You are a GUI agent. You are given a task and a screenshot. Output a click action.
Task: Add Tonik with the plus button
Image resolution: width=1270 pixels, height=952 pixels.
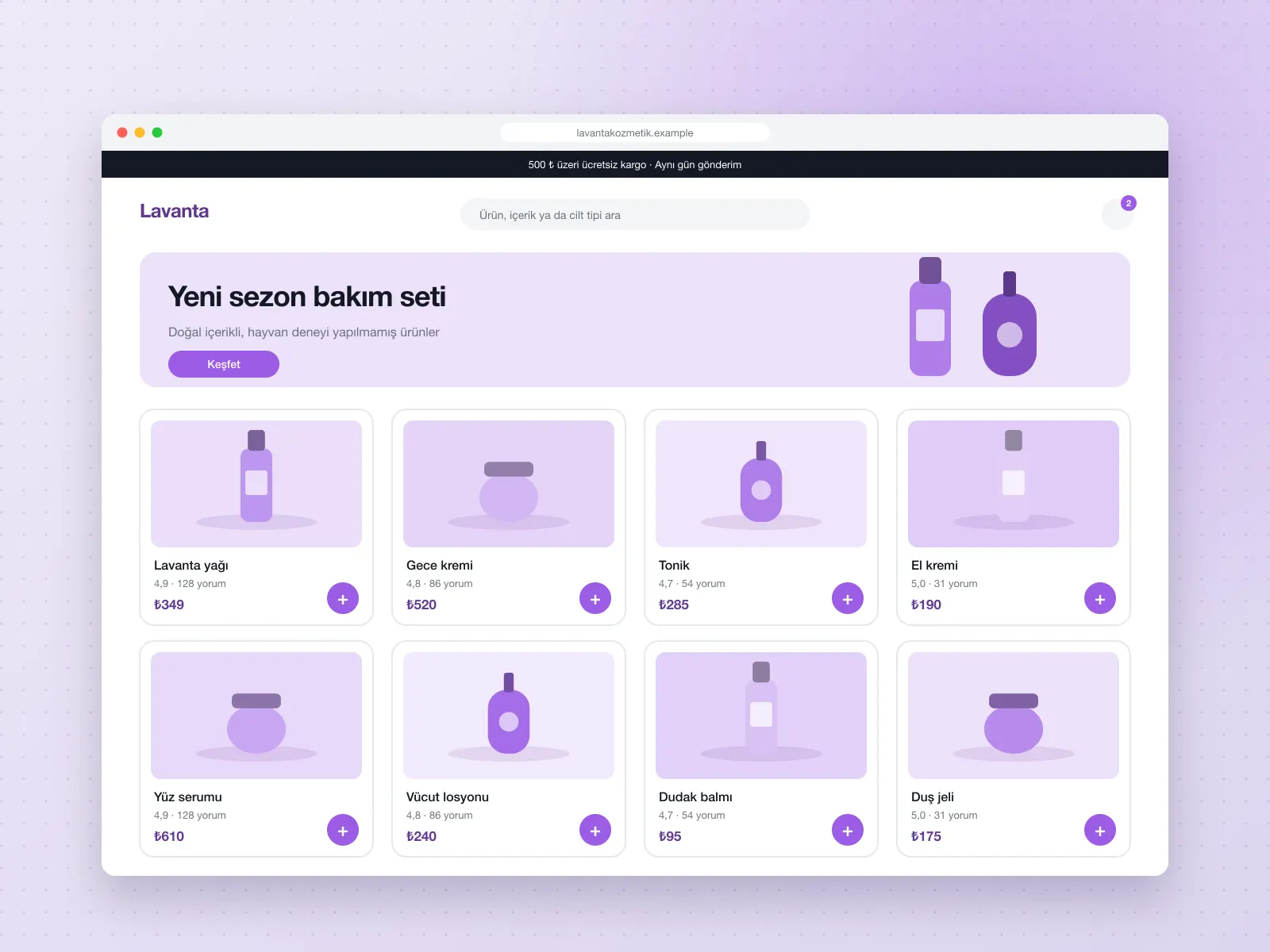coord(848,599)
